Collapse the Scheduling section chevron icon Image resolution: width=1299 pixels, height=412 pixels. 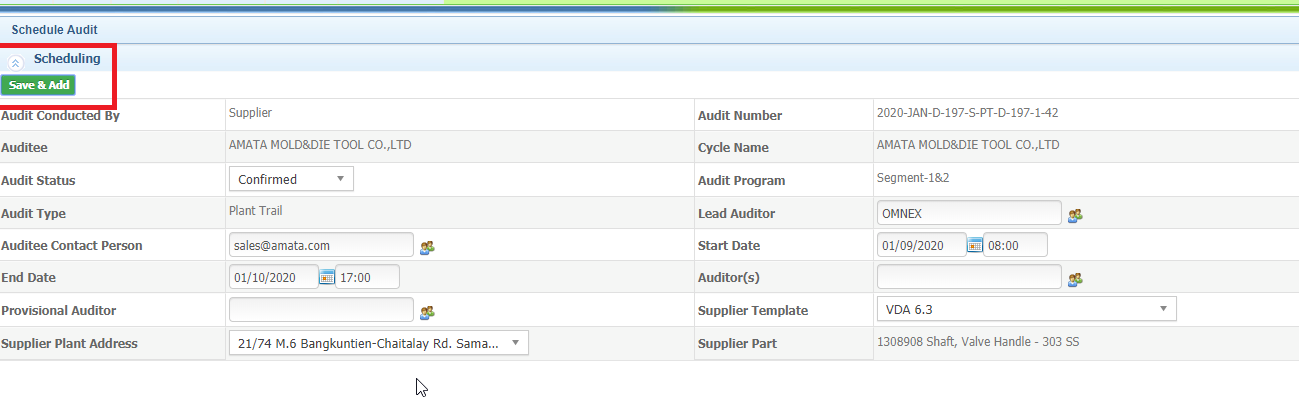click(16, 61)
